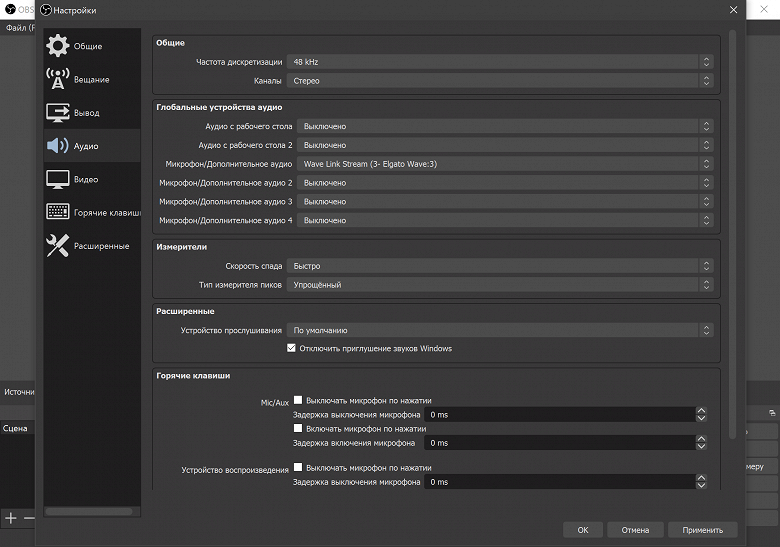Open the General settings gear icon
The image size is (780, 547).
click(x=58, y=46)
